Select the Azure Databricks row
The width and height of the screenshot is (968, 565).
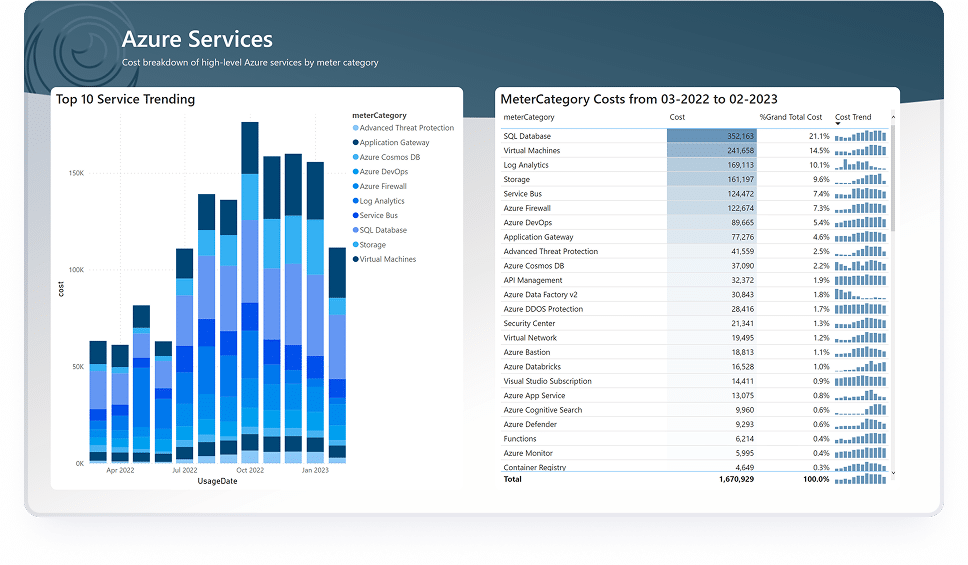pyautogui.click(x=695, y=367)
